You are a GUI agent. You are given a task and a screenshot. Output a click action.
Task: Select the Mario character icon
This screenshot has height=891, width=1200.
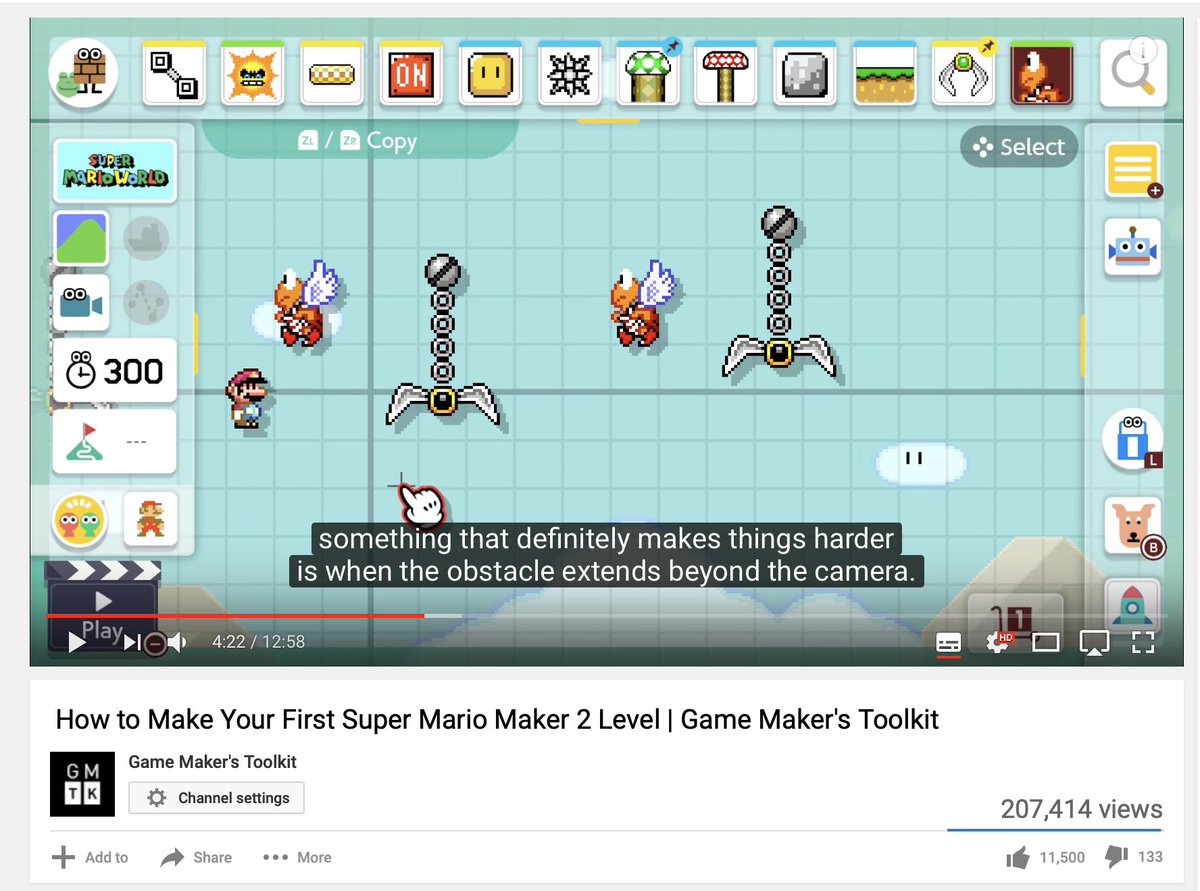pos(151,519)
